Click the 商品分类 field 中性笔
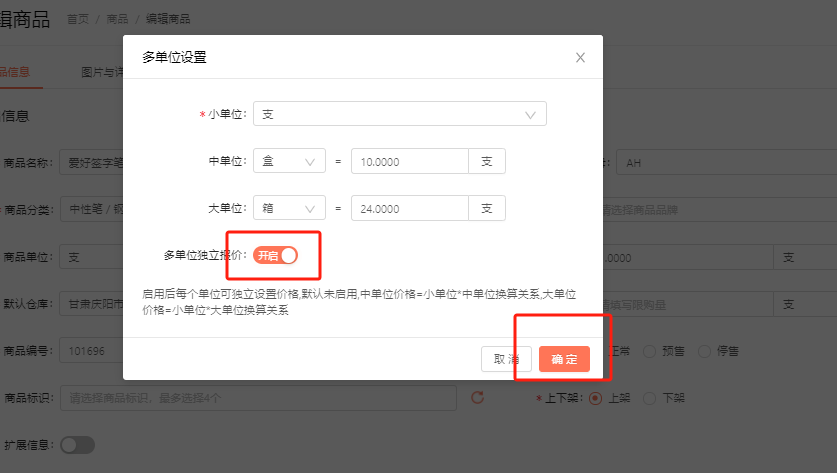This screenshot has height=473, width=837. click(91, 209)
